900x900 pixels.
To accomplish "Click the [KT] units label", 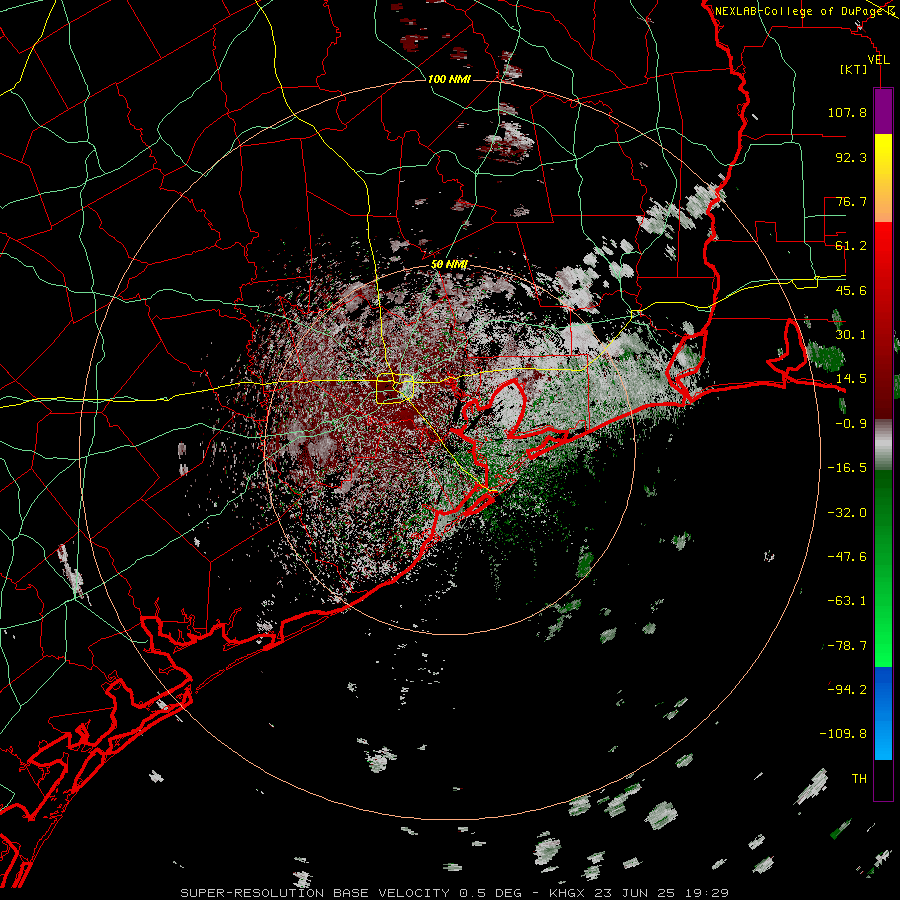I will coord(854,69).
